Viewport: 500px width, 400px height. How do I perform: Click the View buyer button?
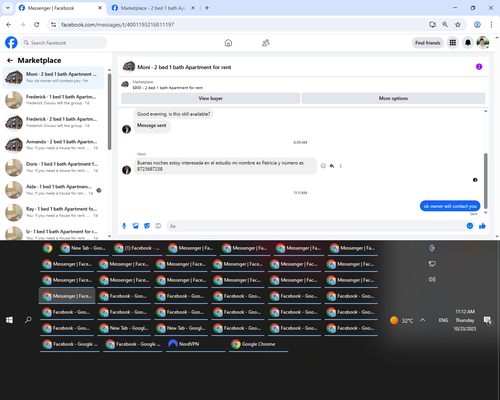coord(210,98)
